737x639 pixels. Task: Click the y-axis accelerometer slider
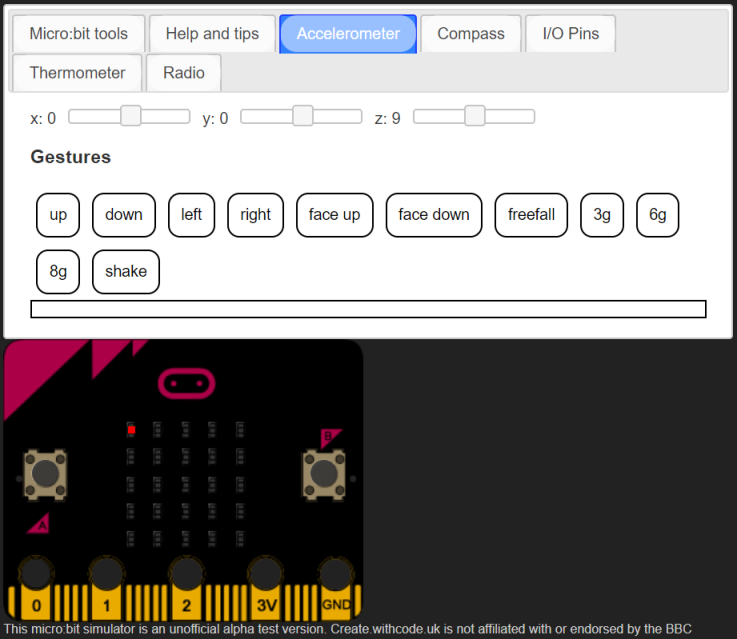(x=301, y=117)
